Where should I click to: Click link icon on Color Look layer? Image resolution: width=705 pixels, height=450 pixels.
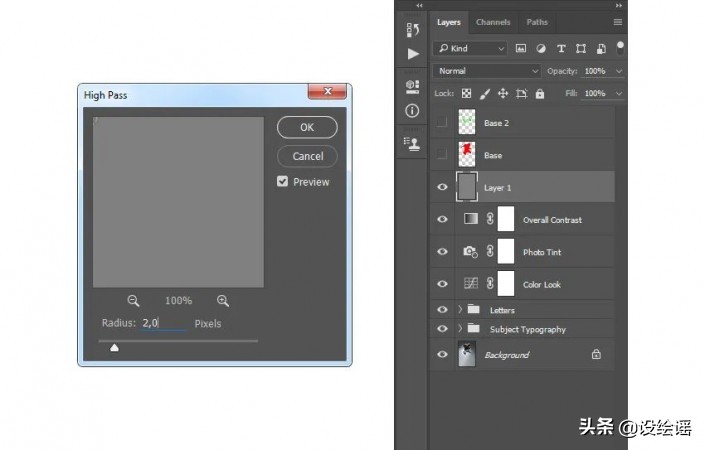pos(490,283)
